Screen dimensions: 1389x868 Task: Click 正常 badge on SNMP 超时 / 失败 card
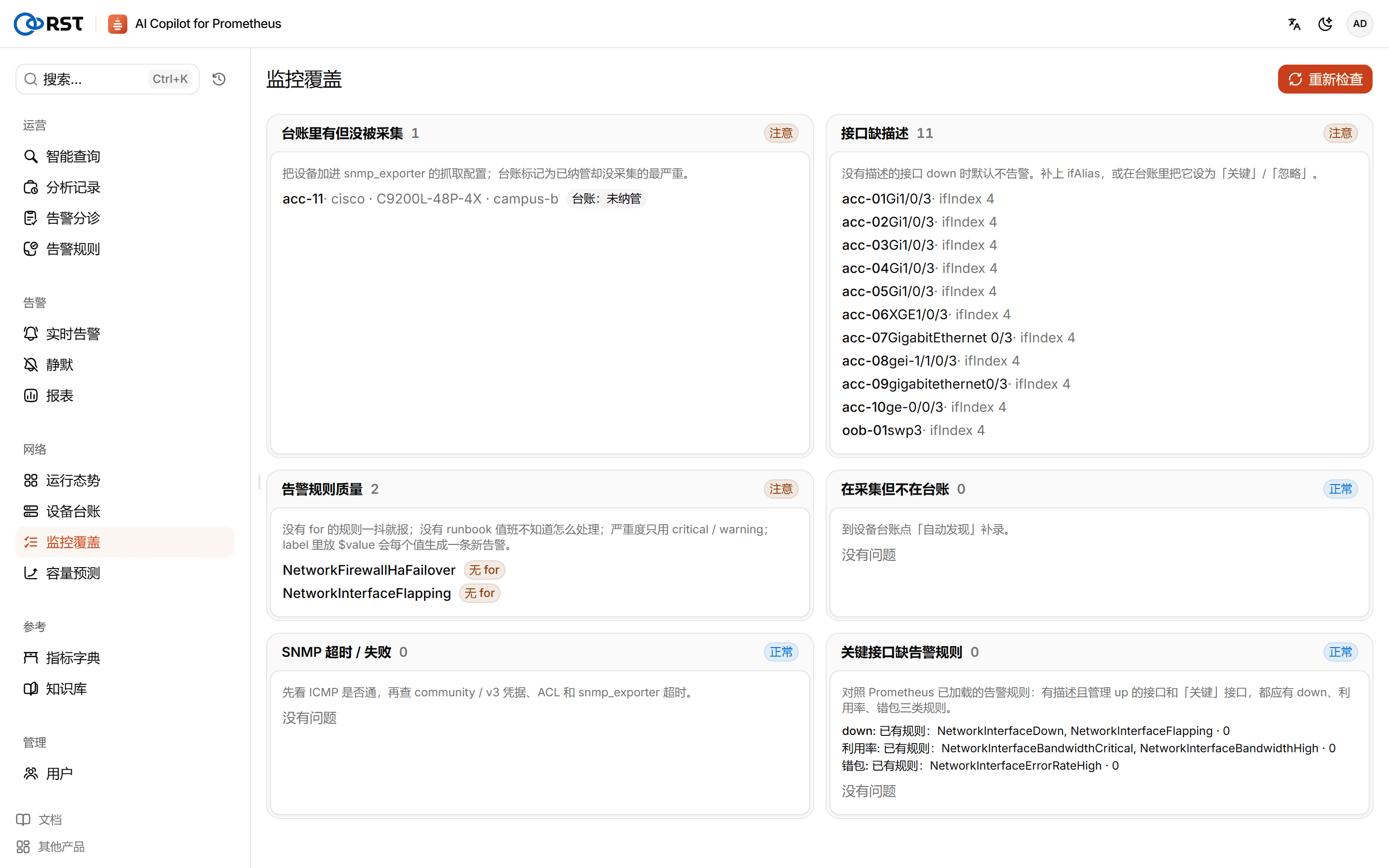pyautogui.click(x=781, y=652)
